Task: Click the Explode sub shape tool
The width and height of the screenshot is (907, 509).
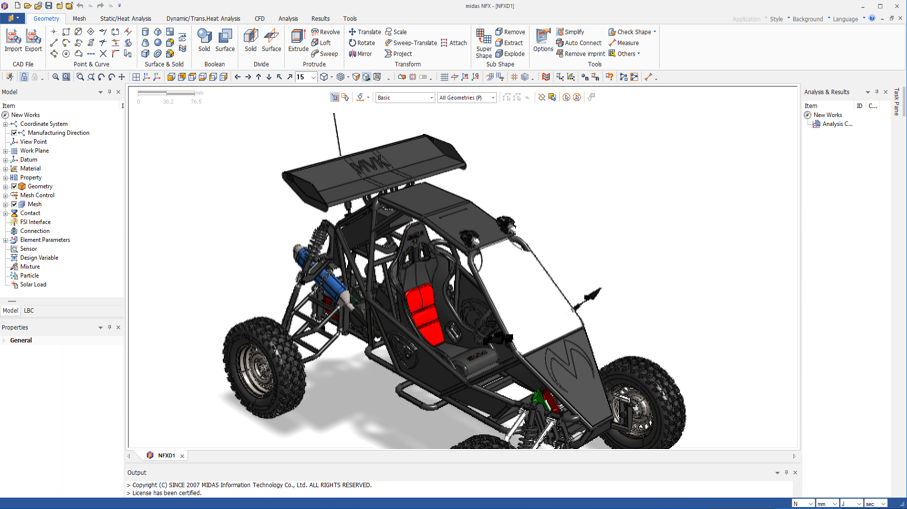Action: pos(510,54)
